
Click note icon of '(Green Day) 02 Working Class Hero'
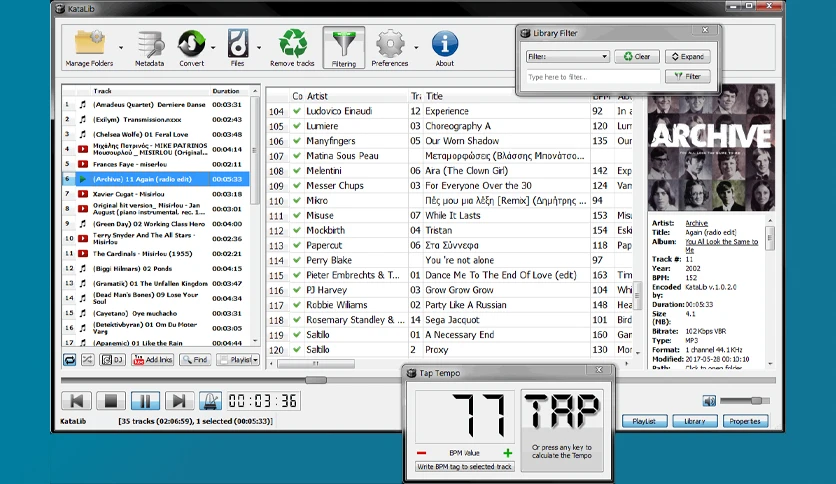tap(83, 224)
